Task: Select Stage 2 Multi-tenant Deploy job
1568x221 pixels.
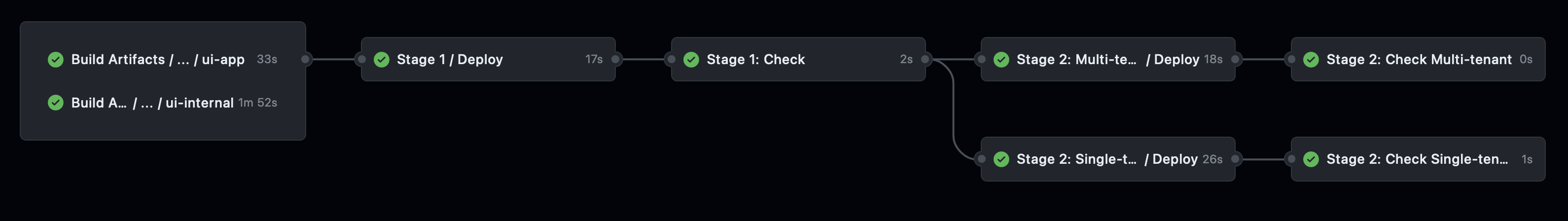Action: [1107, 60]
